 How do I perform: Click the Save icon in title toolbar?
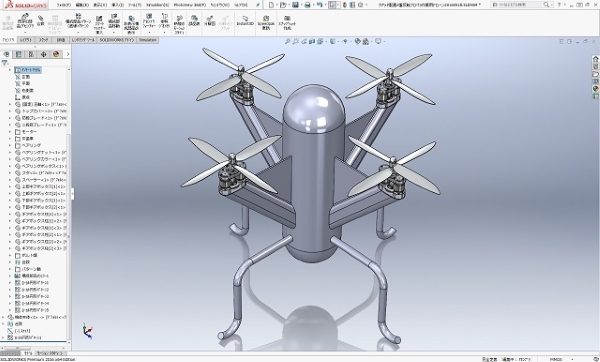click(295, 5)
